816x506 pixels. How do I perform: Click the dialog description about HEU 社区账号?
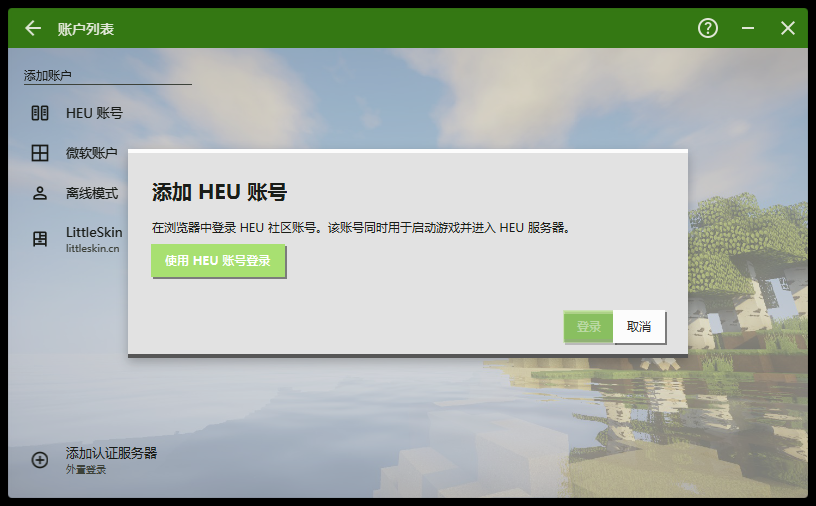click(361, 227)
